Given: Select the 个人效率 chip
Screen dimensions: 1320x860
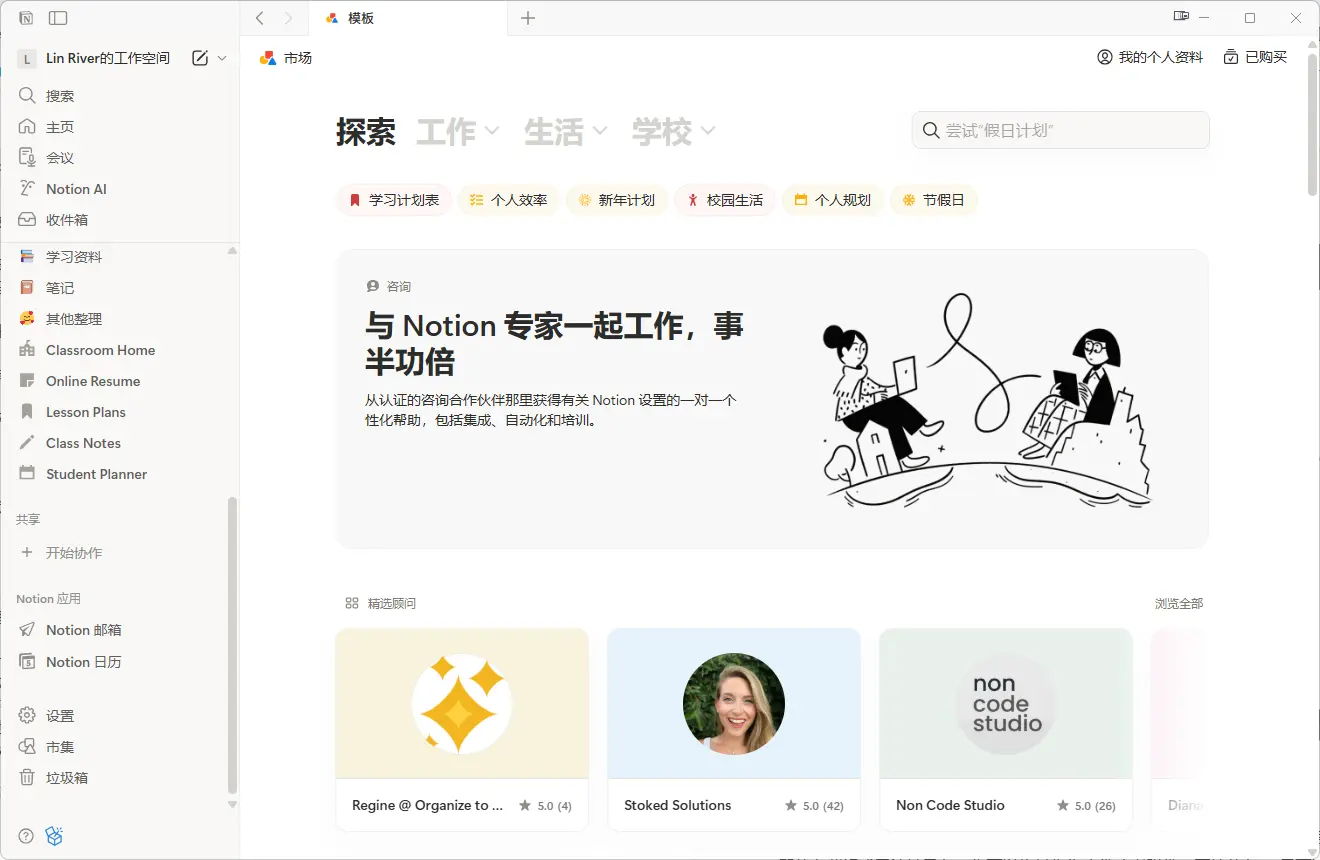Looking at the screenshot, I should [x=509, y=200].
